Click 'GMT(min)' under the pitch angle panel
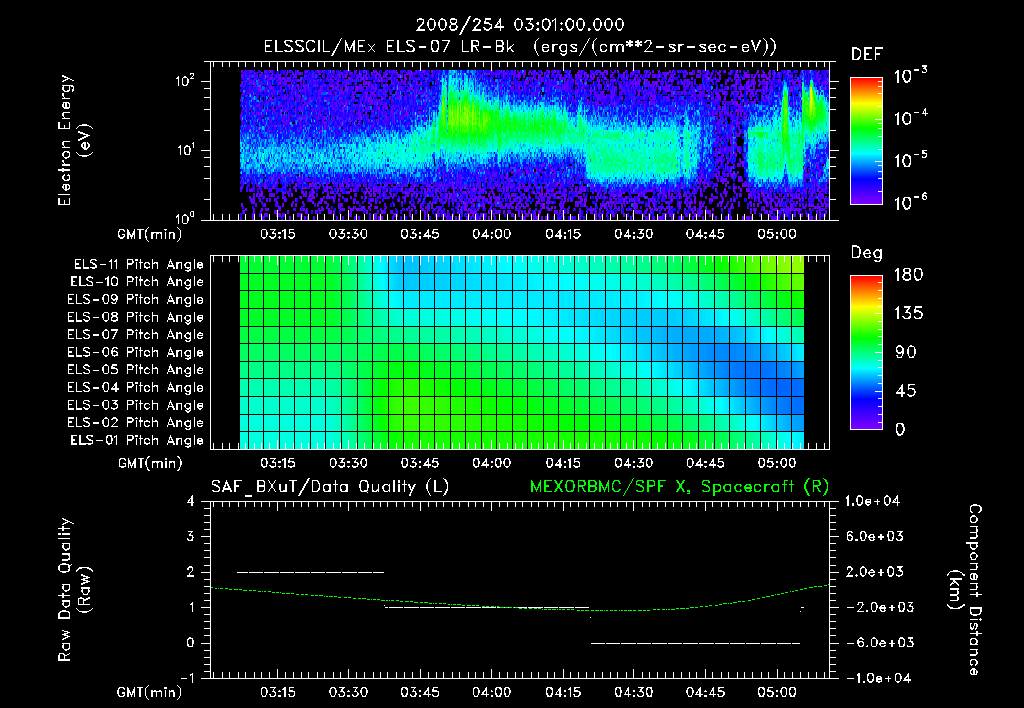The image size is (1024, 708). pos(150,463)
